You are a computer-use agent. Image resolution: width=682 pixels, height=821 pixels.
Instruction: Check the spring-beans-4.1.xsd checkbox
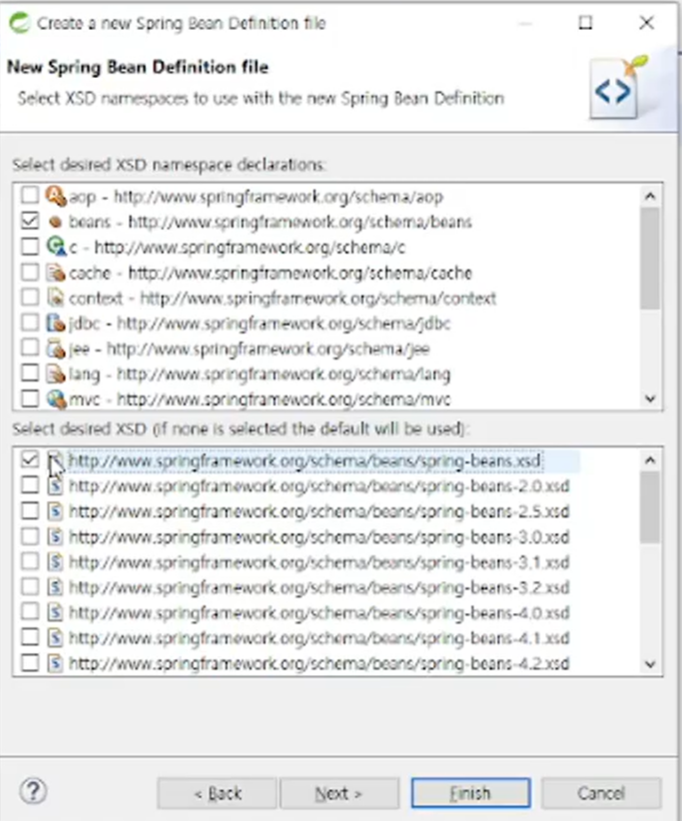pyautogui.click(x=30, y=637)
